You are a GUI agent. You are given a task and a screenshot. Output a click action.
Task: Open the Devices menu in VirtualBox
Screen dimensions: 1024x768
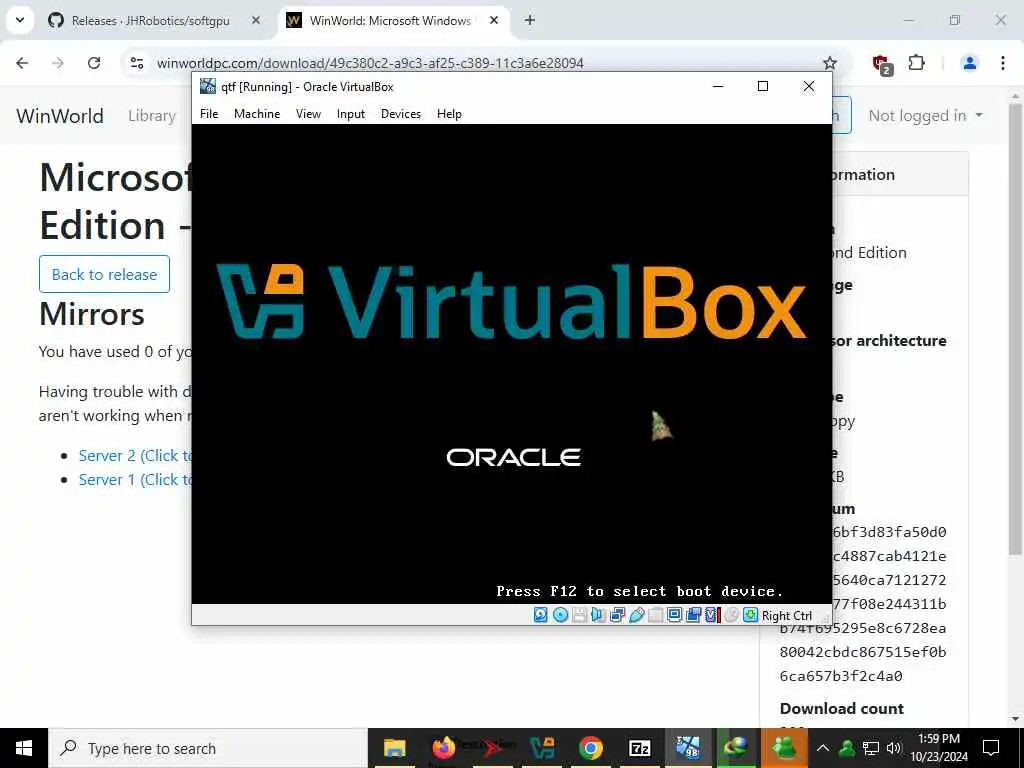[401, 114]
